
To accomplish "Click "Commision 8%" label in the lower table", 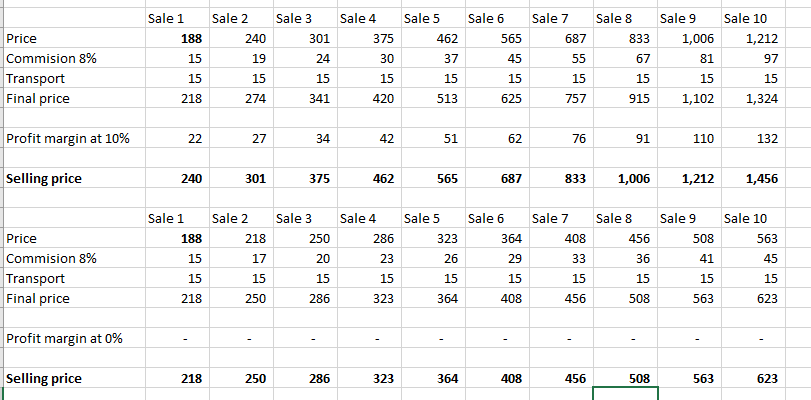I will pyautogui.click(x=52, y=259).
